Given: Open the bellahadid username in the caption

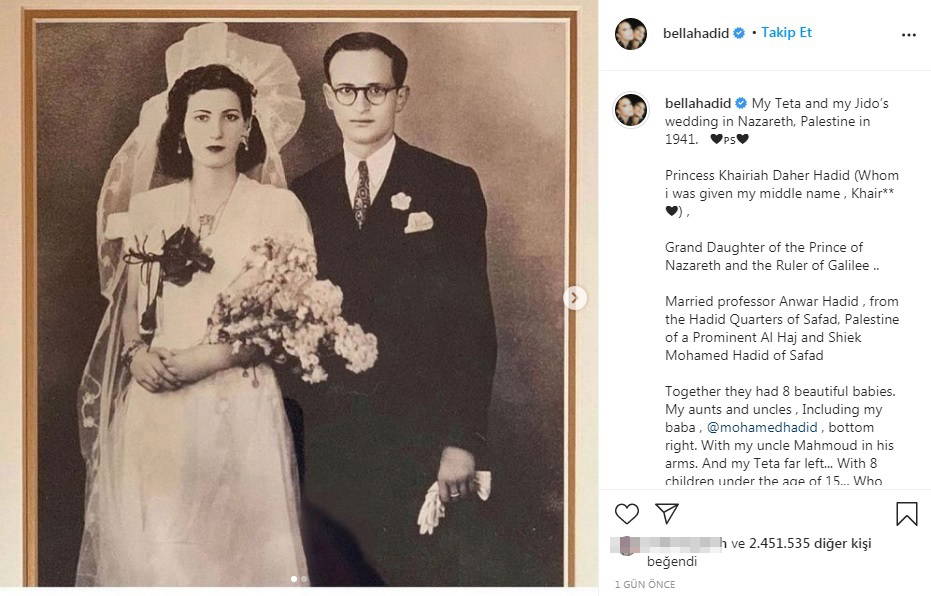Looking at the screenshot, I should [x=698, y=103].
